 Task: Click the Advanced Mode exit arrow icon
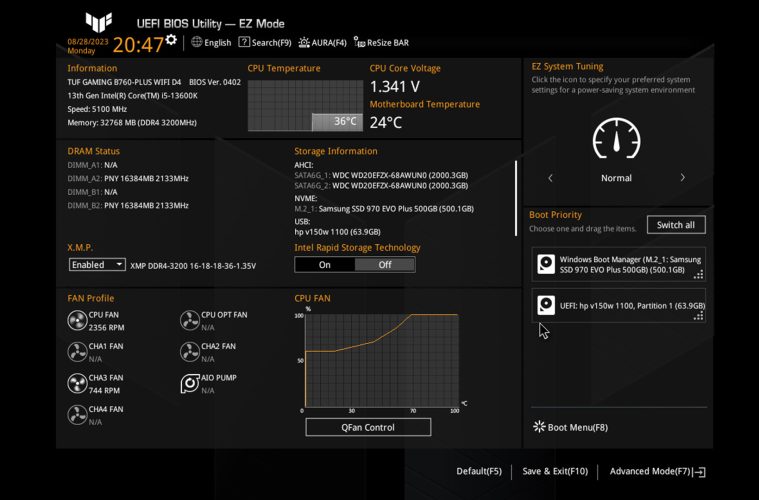[699, 472]
